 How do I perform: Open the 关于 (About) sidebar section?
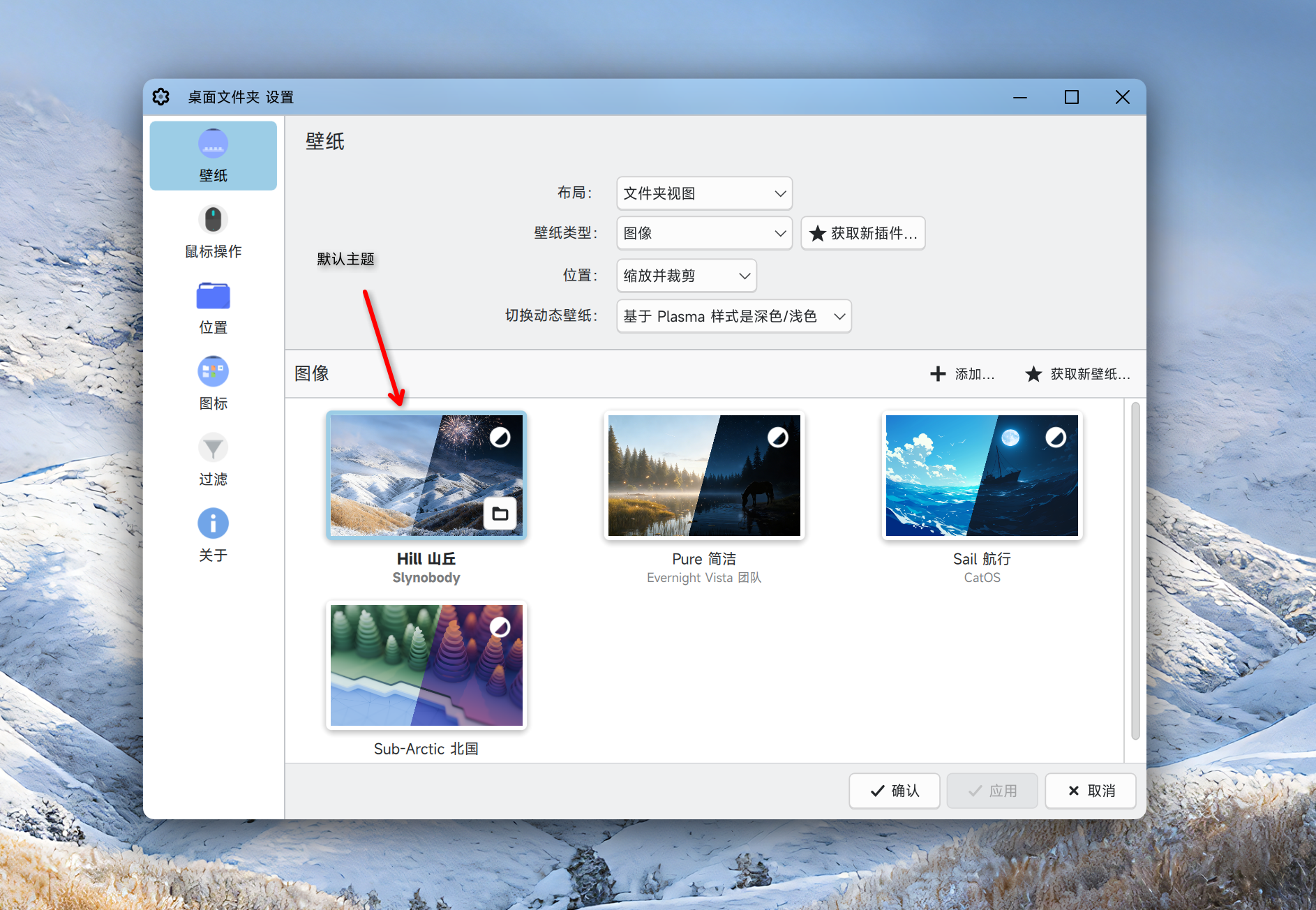[213, 534]
